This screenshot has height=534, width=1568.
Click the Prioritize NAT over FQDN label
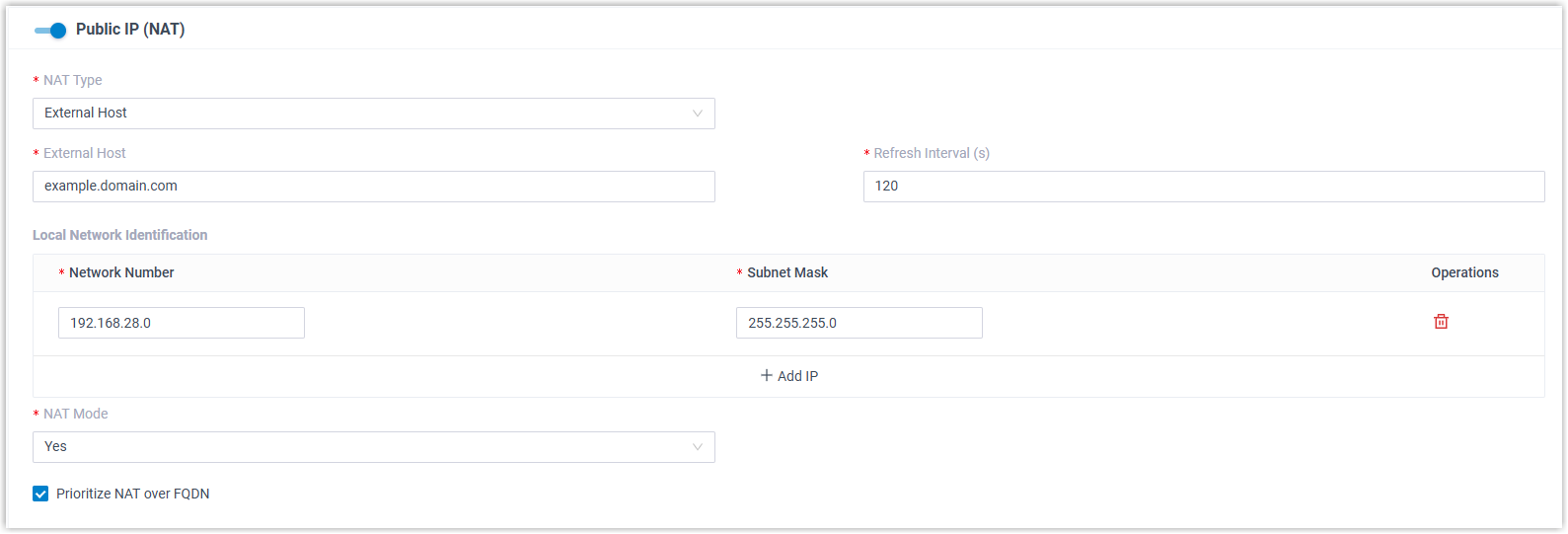point(132,494)
